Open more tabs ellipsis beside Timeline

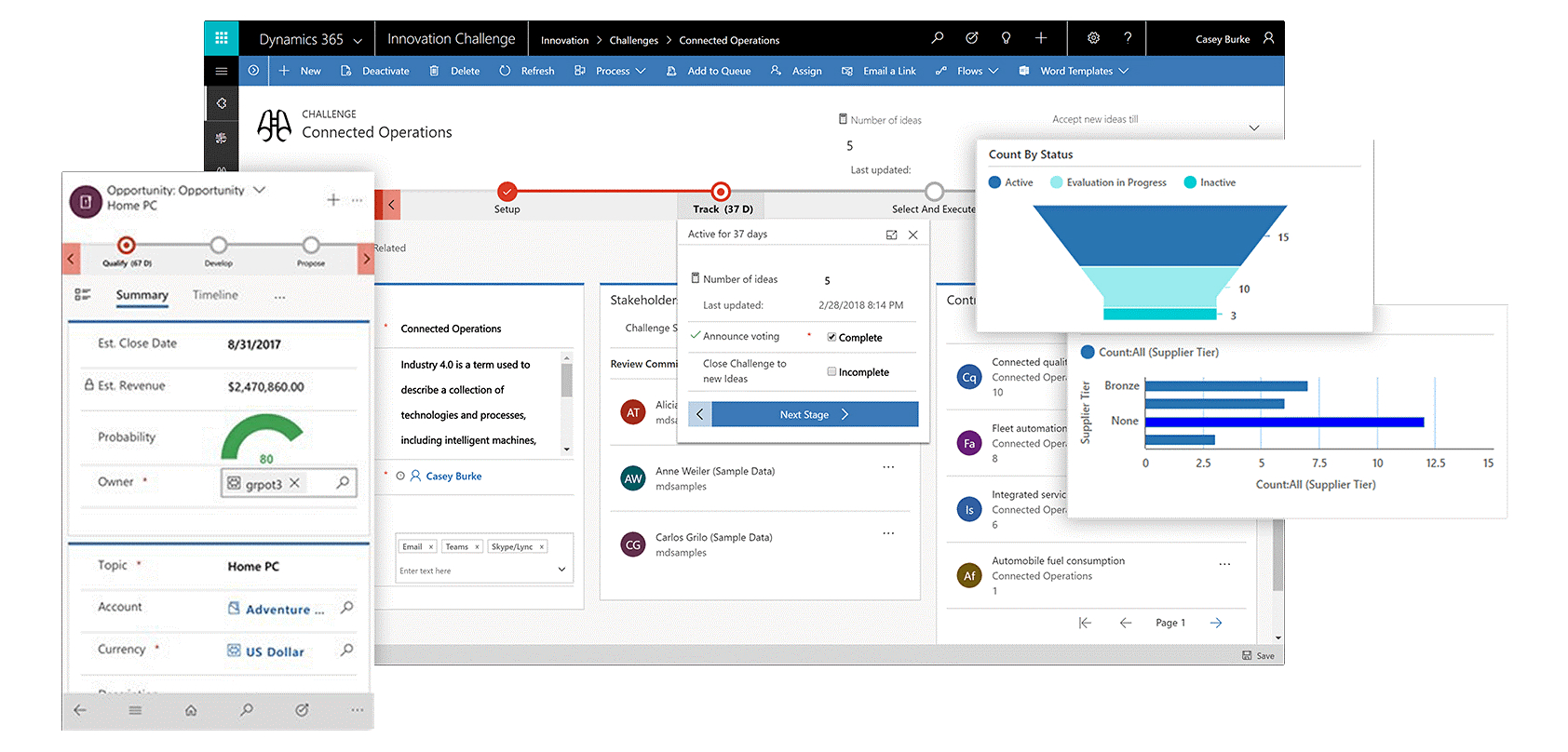(279, 297)
